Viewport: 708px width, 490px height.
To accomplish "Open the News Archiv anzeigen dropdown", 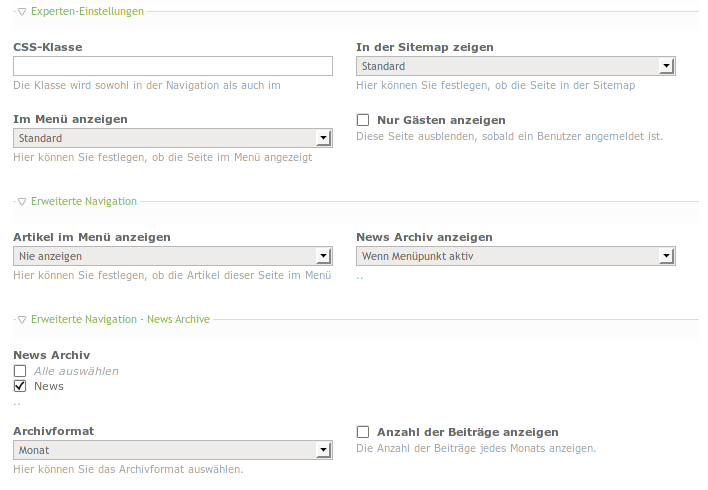I will pos(516,256).
